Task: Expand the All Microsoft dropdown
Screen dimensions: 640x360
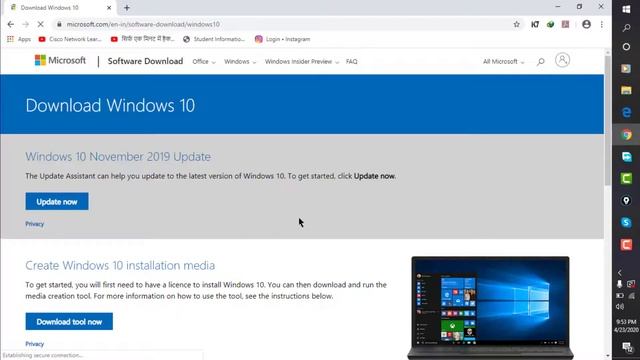Action: point(504,62)
